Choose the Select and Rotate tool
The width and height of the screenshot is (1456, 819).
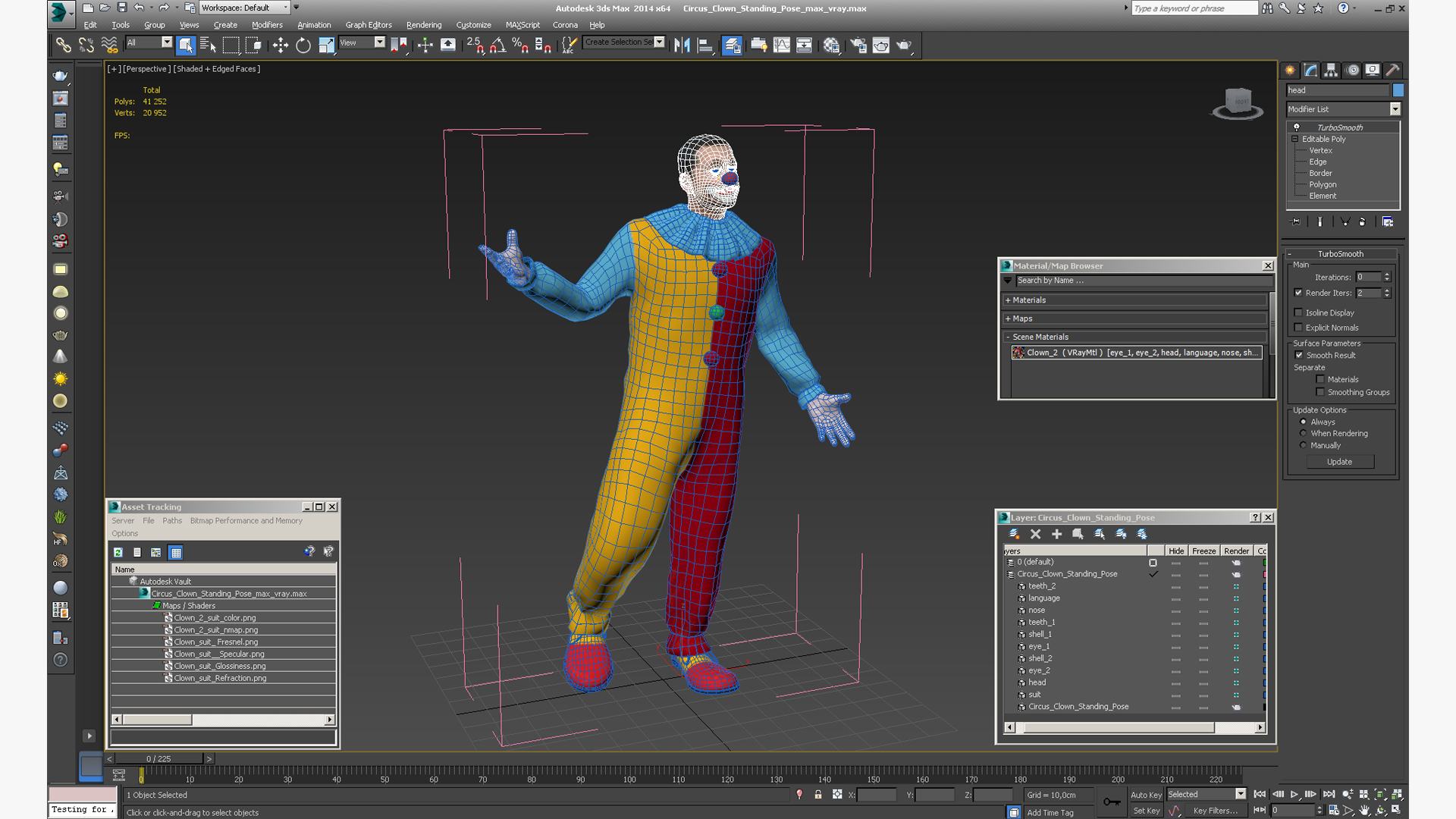[303, 45]
